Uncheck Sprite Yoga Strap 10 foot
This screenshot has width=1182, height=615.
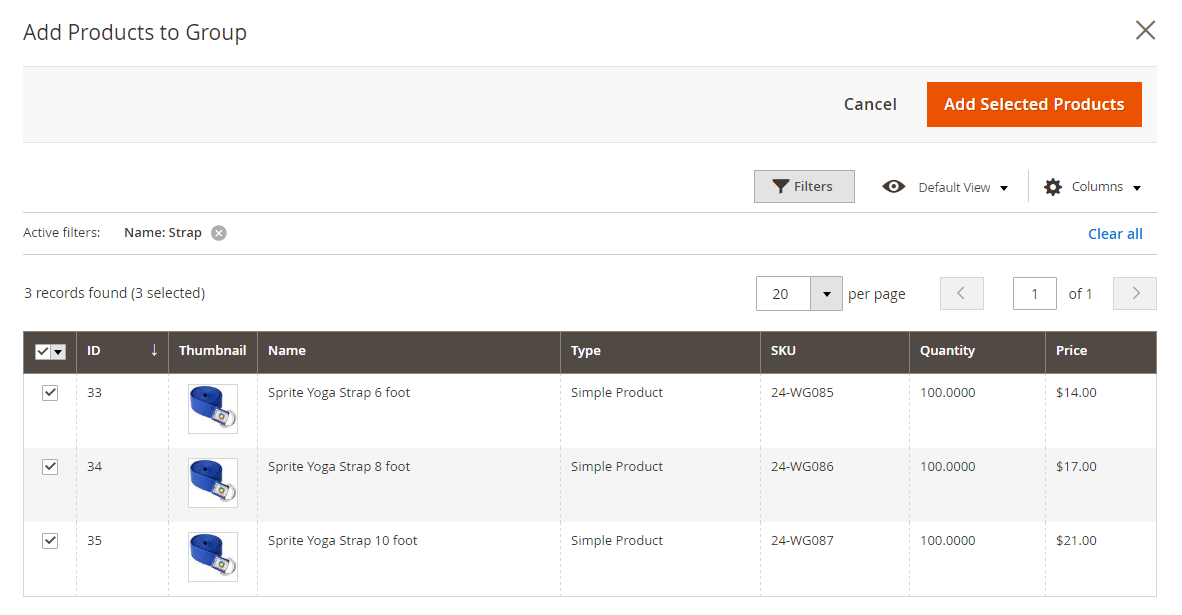pos(50,540)
